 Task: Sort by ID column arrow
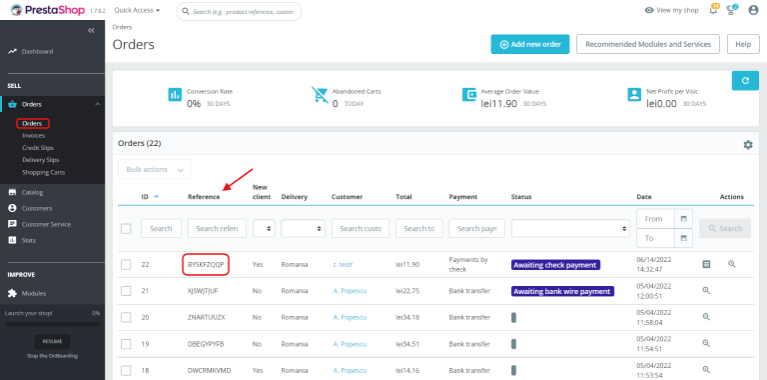(157, 197)
